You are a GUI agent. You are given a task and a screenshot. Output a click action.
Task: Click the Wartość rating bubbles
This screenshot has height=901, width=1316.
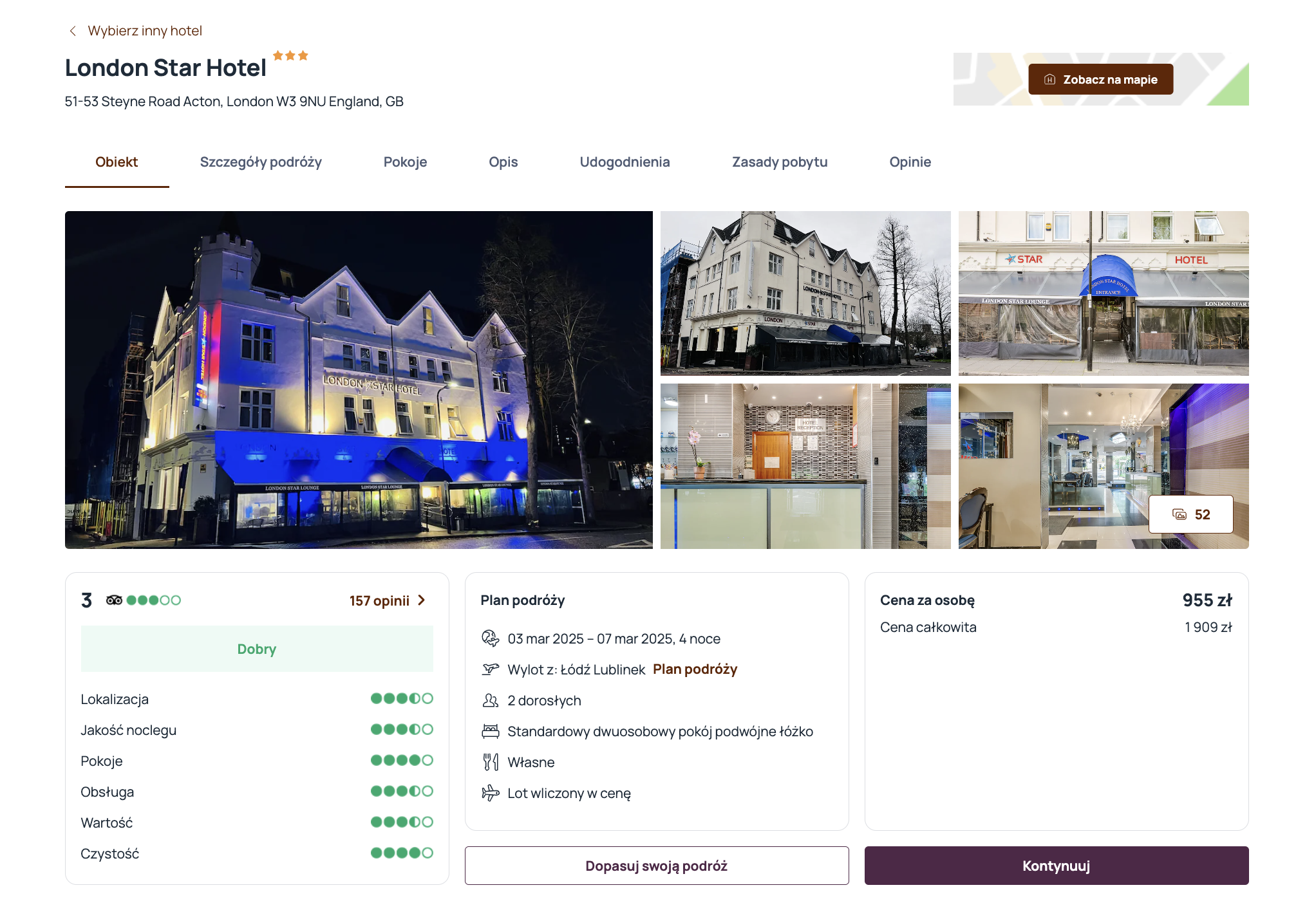tap(402, 822)
